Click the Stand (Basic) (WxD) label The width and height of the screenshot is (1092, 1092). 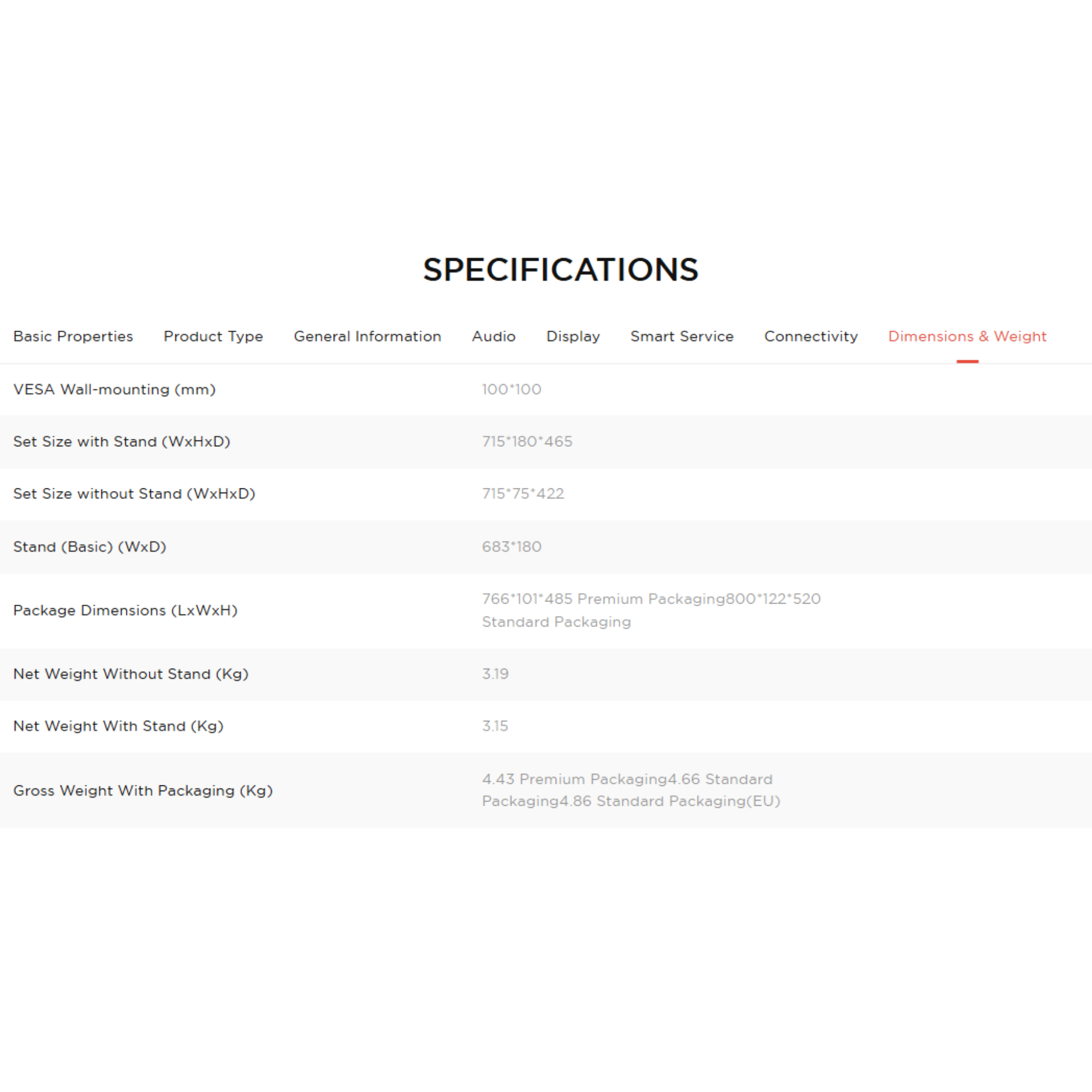89,547
